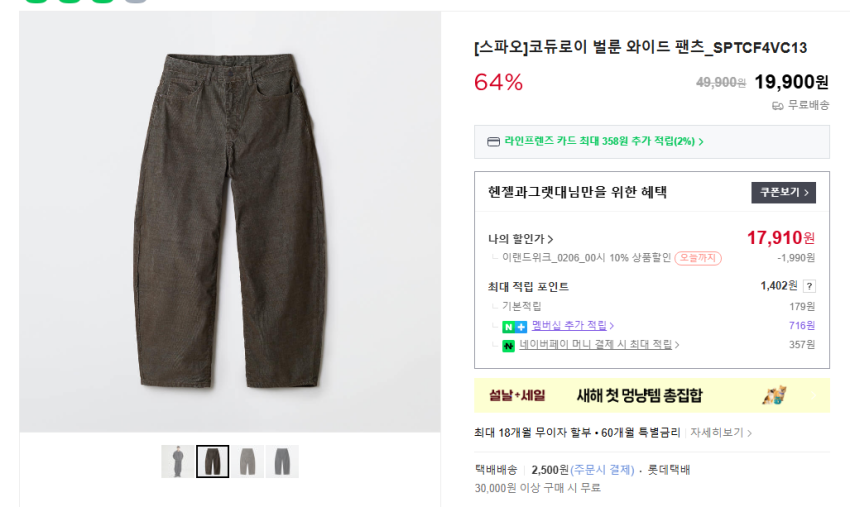This screenshot has width=850, height=507.
Task: Click the 쿠폰보기 button
Action: [783, 192]
